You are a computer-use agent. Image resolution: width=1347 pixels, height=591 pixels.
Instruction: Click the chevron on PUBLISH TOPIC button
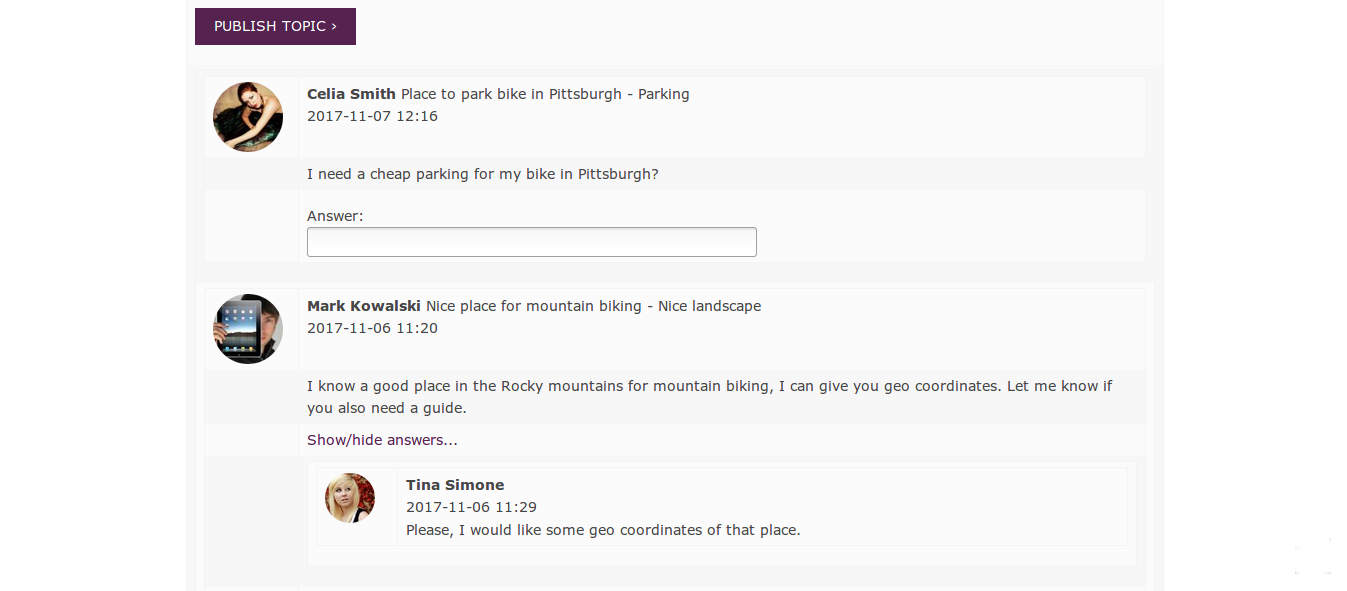tap(334, 26)
